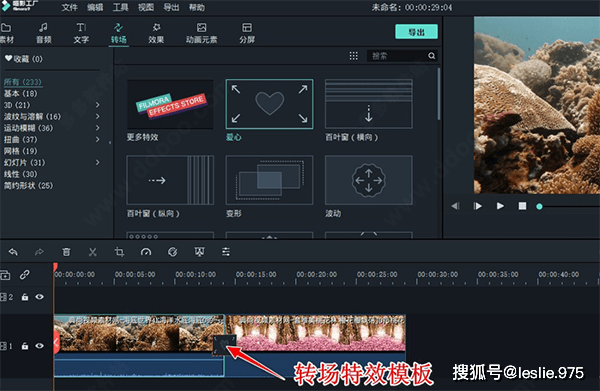The height and width of the screenshot is (391, 600).
Task: Click the redo arrow icon
Action: [x=39, y=252]
